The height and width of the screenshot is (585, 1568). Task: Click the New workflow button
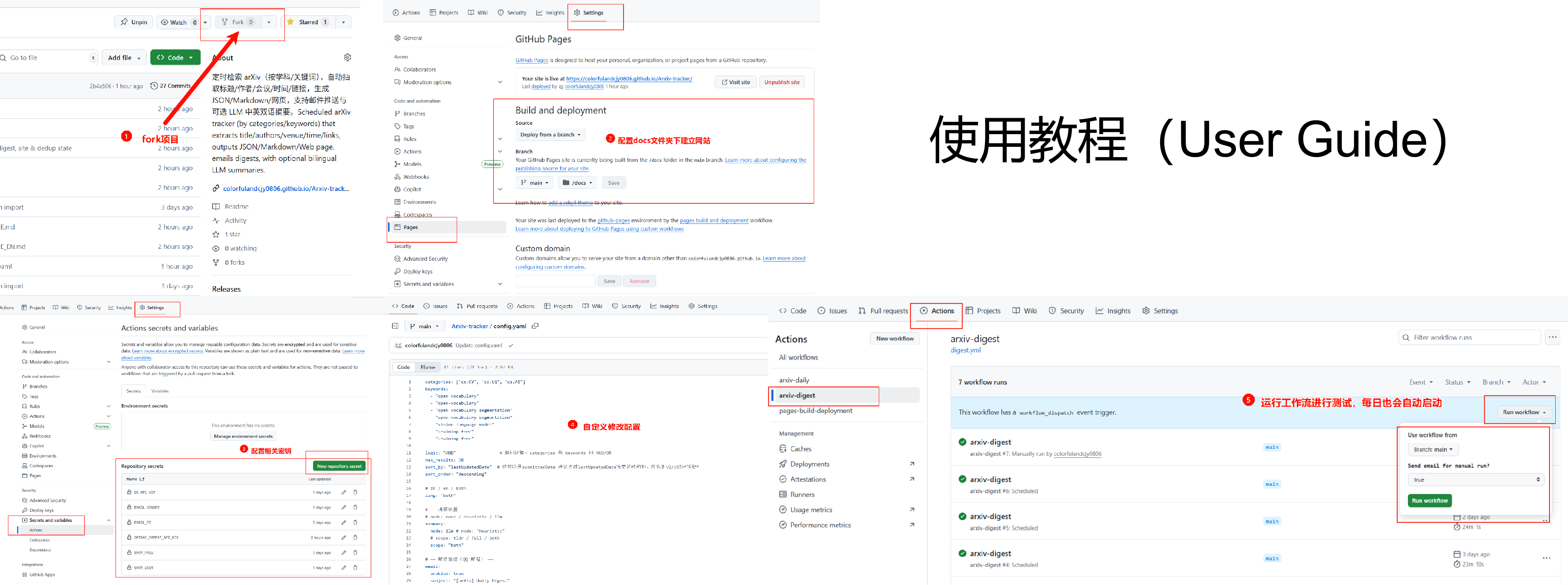click(x=894, y=338)
